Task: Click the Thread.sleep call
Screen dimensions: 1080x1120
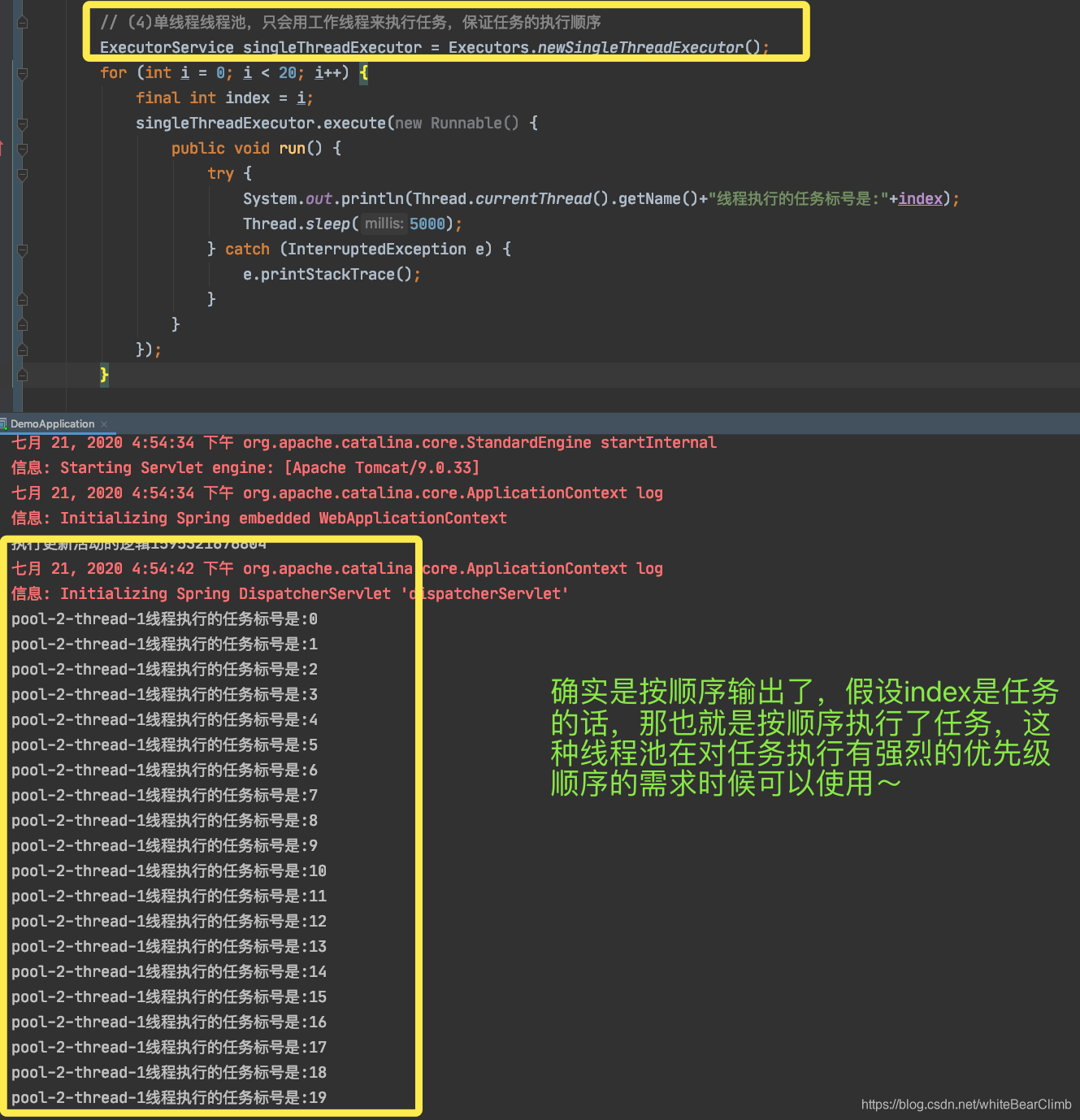Action: pos(296,224)
